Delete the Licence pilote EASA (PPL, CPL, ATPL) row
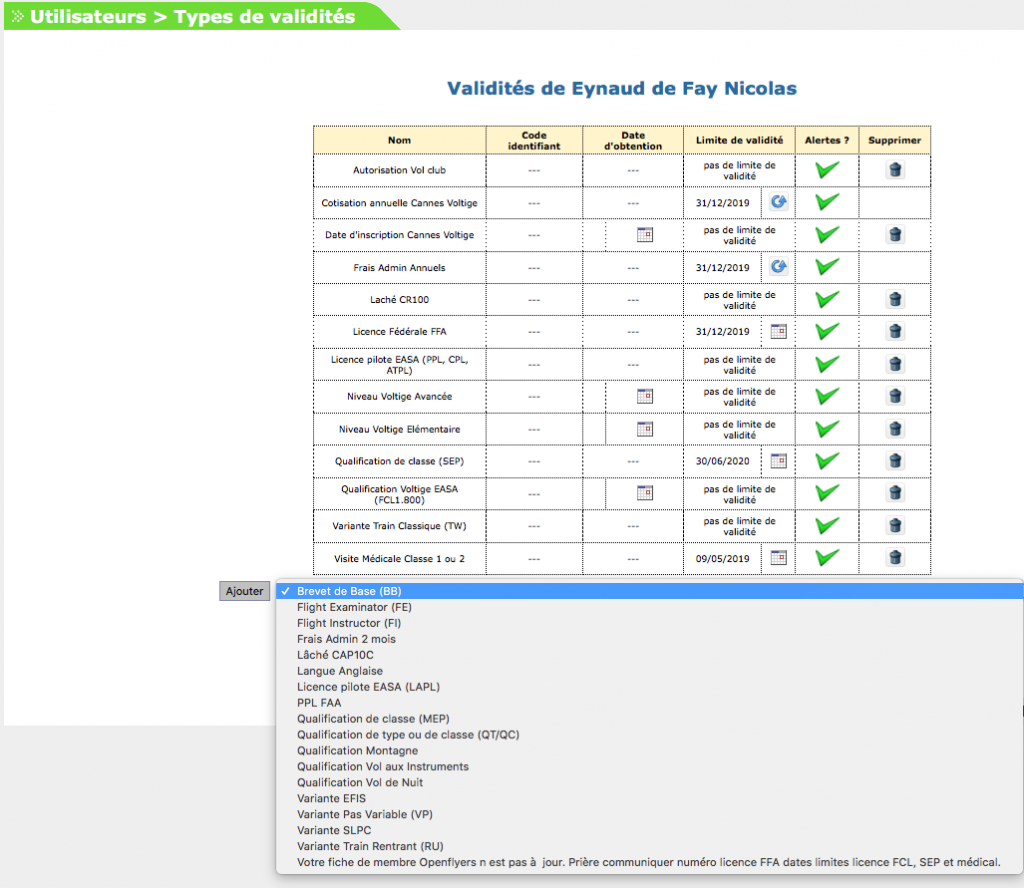The width and height of the screenshot is (1024, 888). pyautogui.click(x=895, y=364)
